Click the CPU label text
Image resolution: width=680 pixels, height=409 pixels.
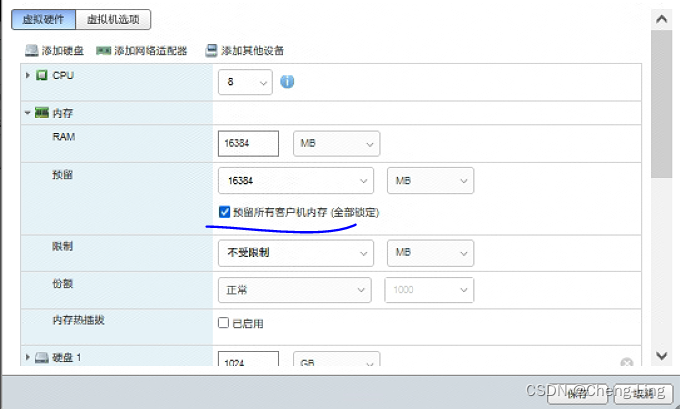point(63,75)
